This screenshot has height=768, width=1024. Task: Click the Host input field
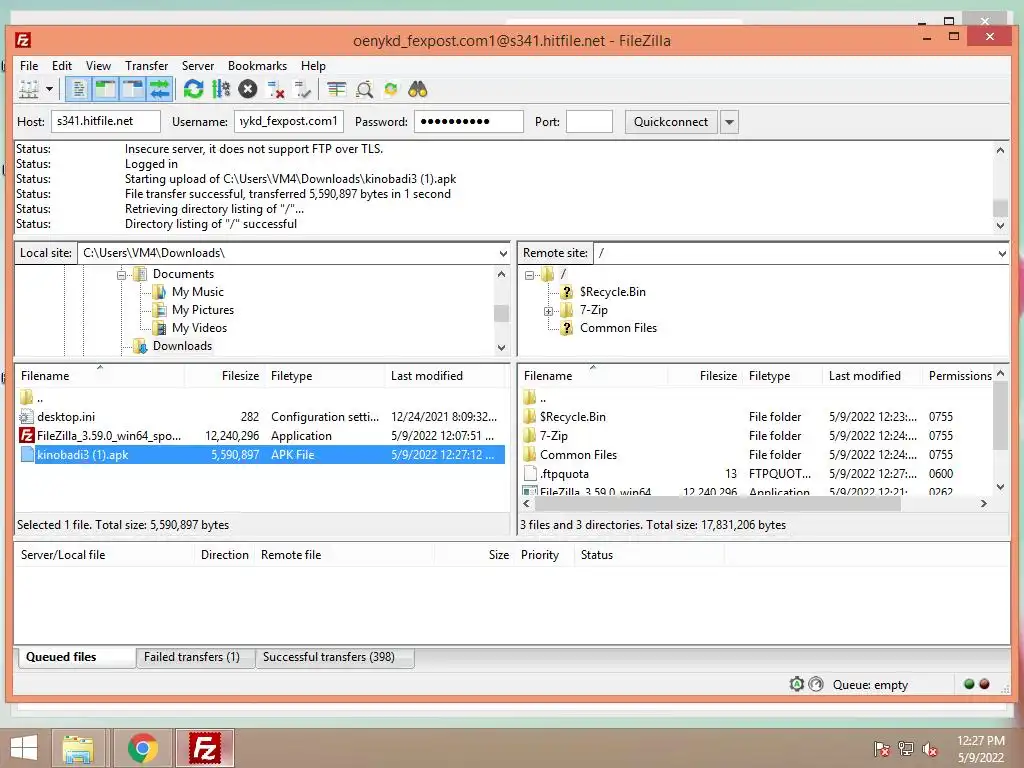point(106,121)
